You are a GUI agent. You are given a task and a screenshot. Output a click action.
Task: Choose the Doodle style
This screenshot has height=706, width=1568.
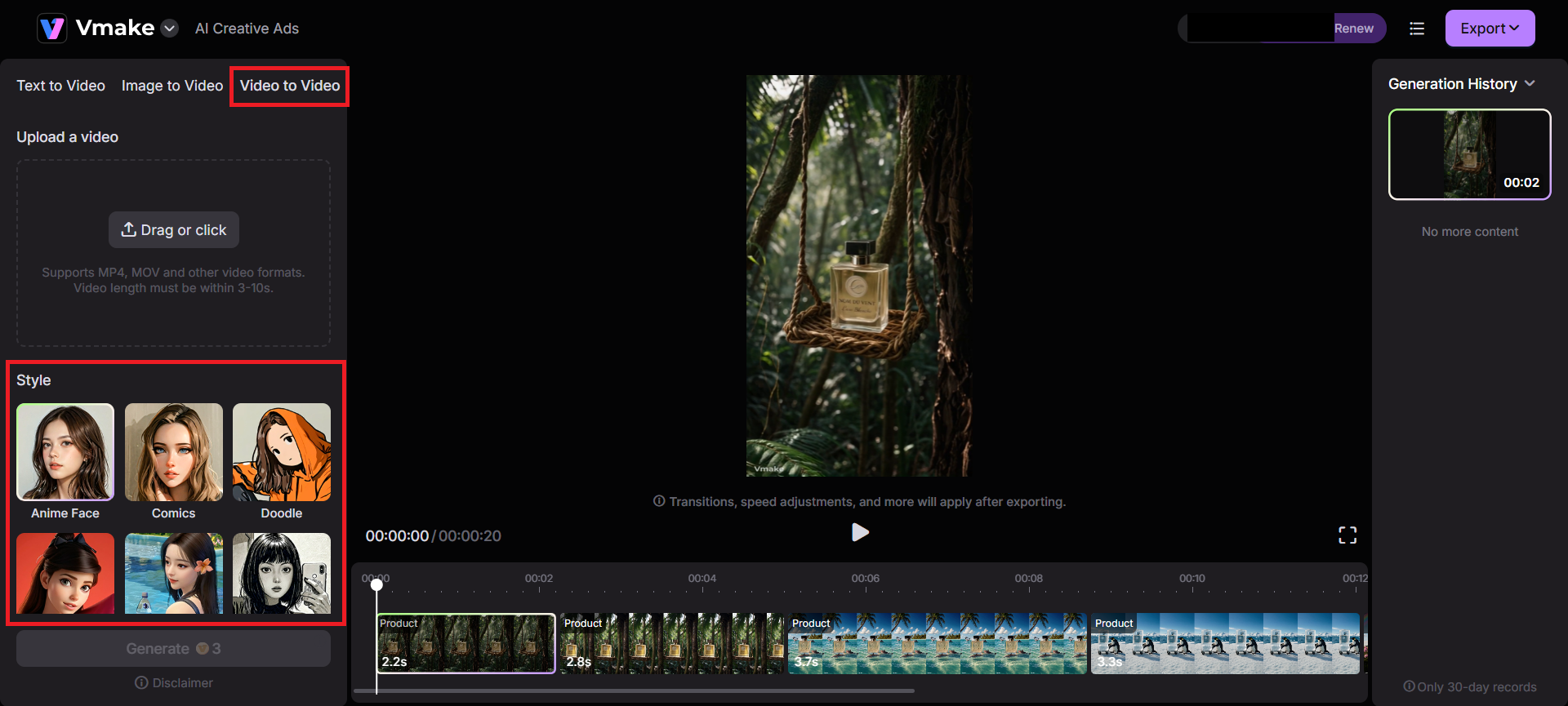tap(282, 452)
